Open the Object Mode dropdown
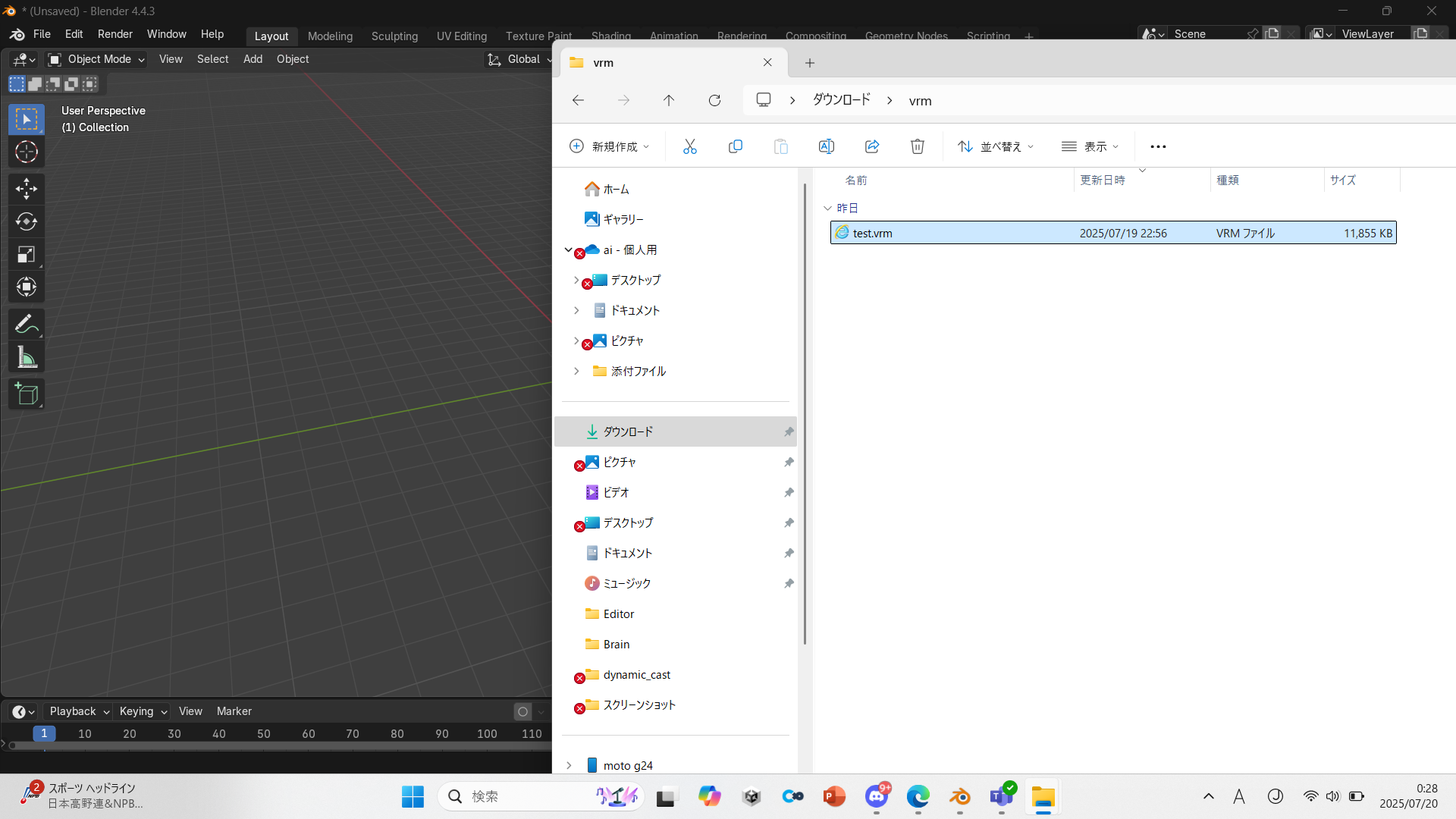1456x819 pixels. pos(95,59)
